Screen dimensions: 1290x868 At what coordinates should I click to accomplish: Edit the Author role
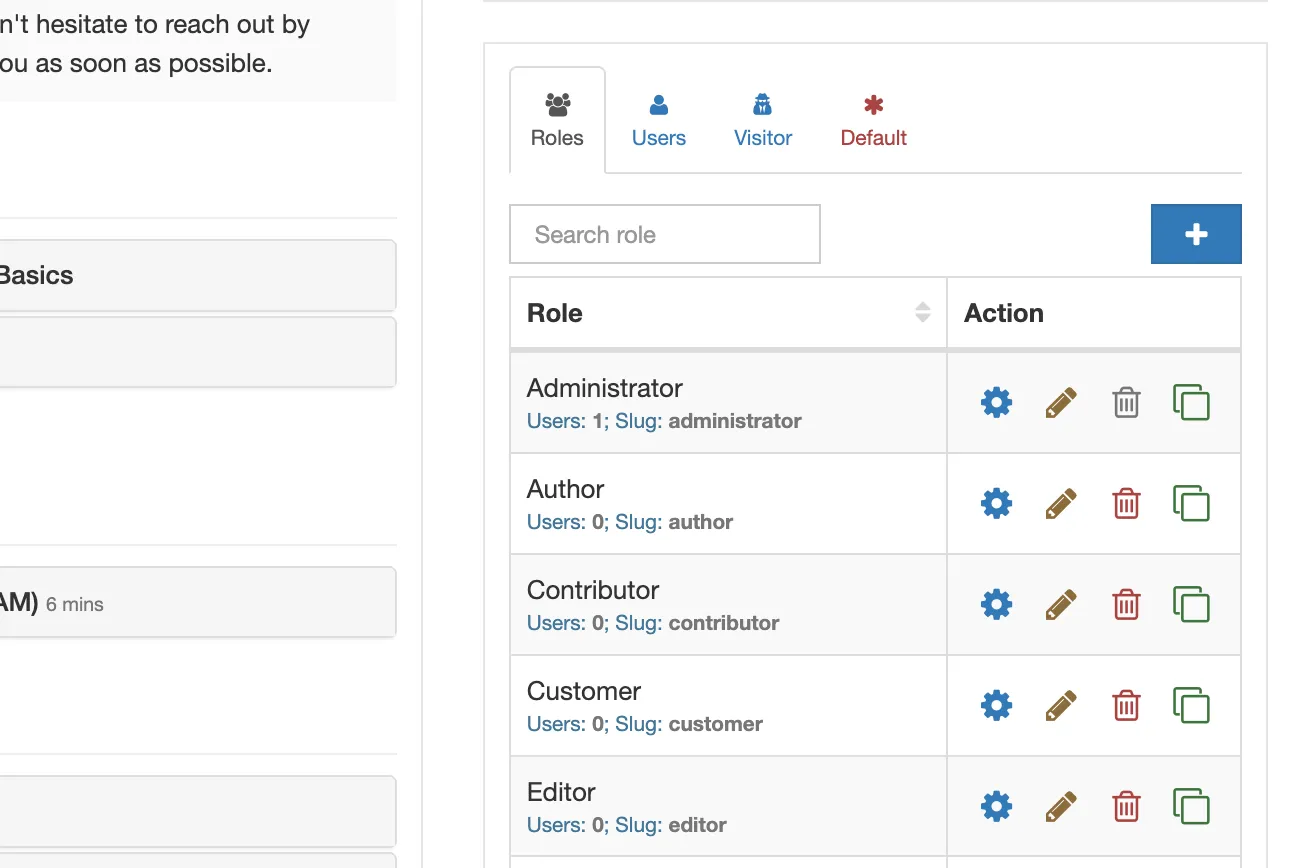(1061, 503)
